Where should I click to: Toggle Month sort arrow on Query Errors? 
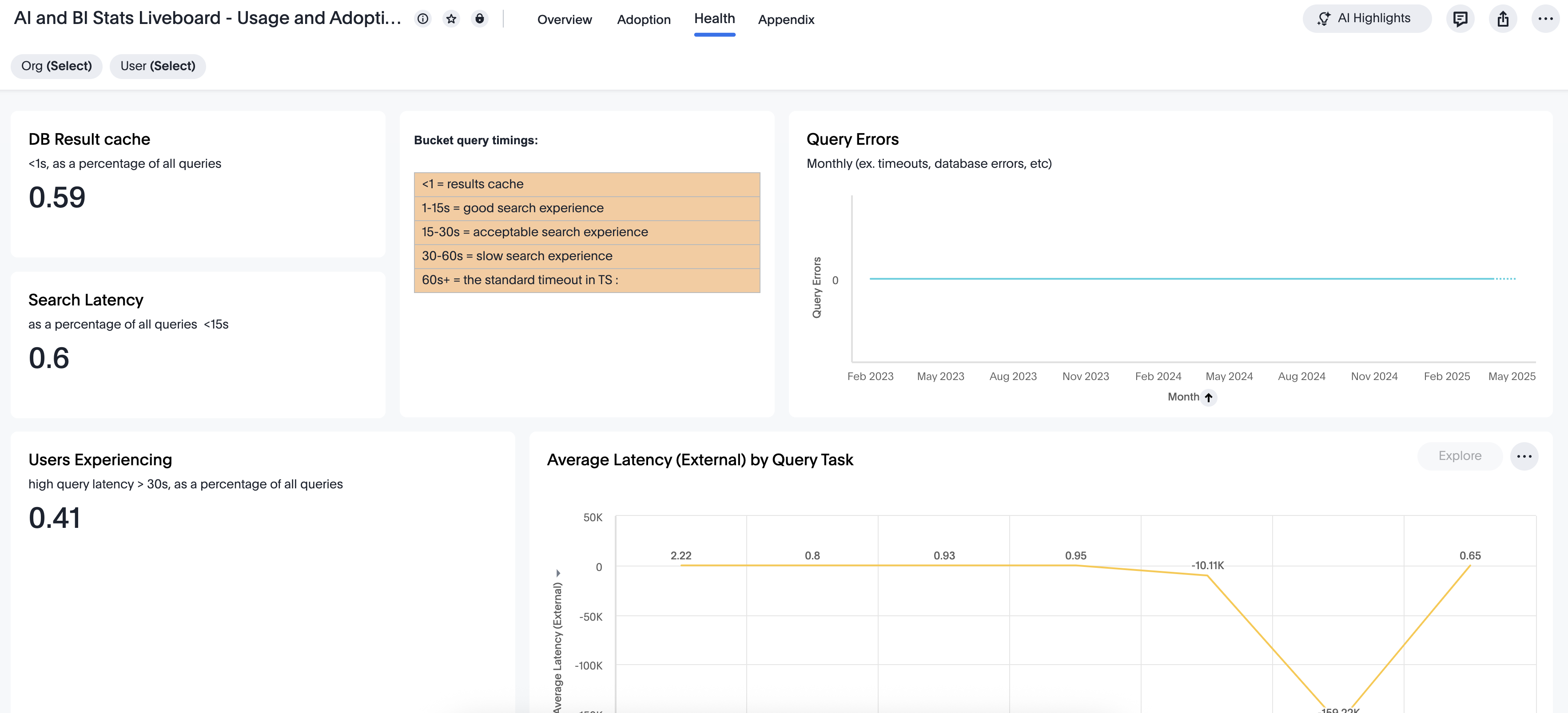click(x=1209, y=397)
